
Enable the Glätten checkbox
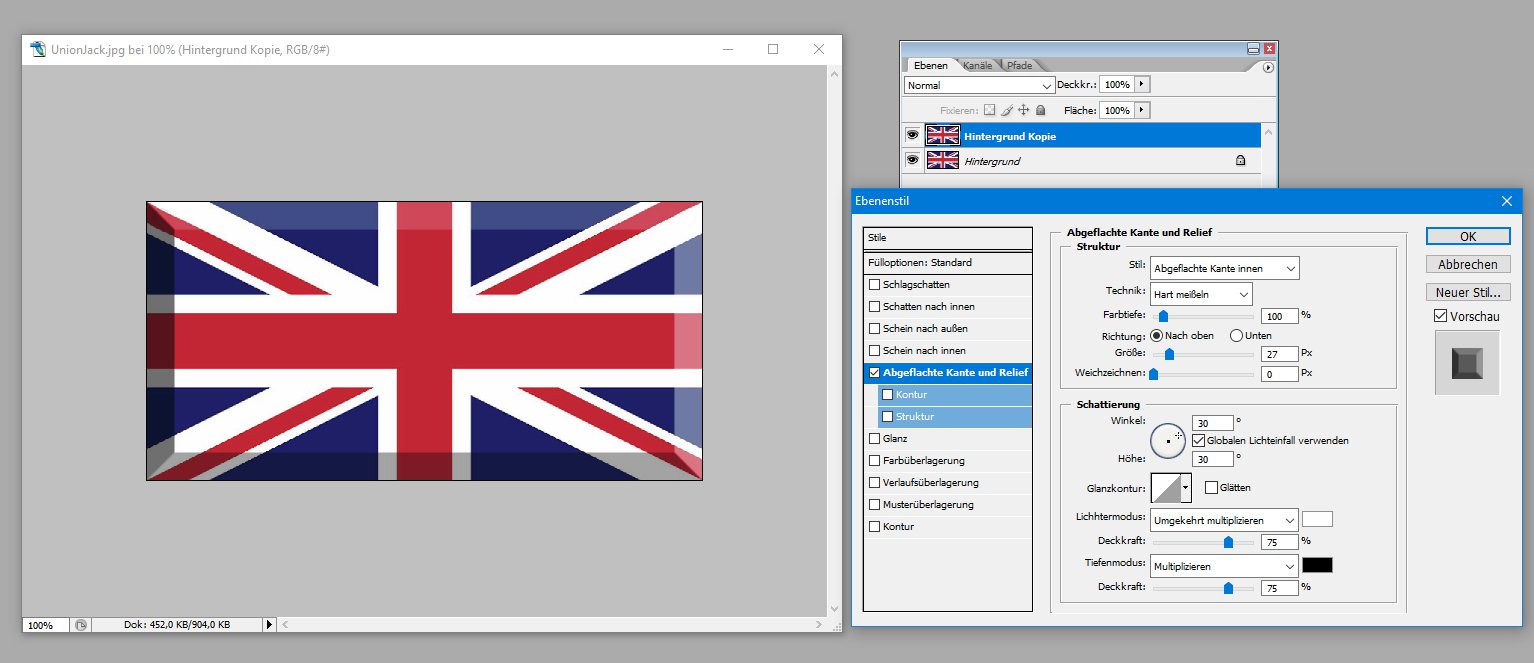[x=1211, y=487]
